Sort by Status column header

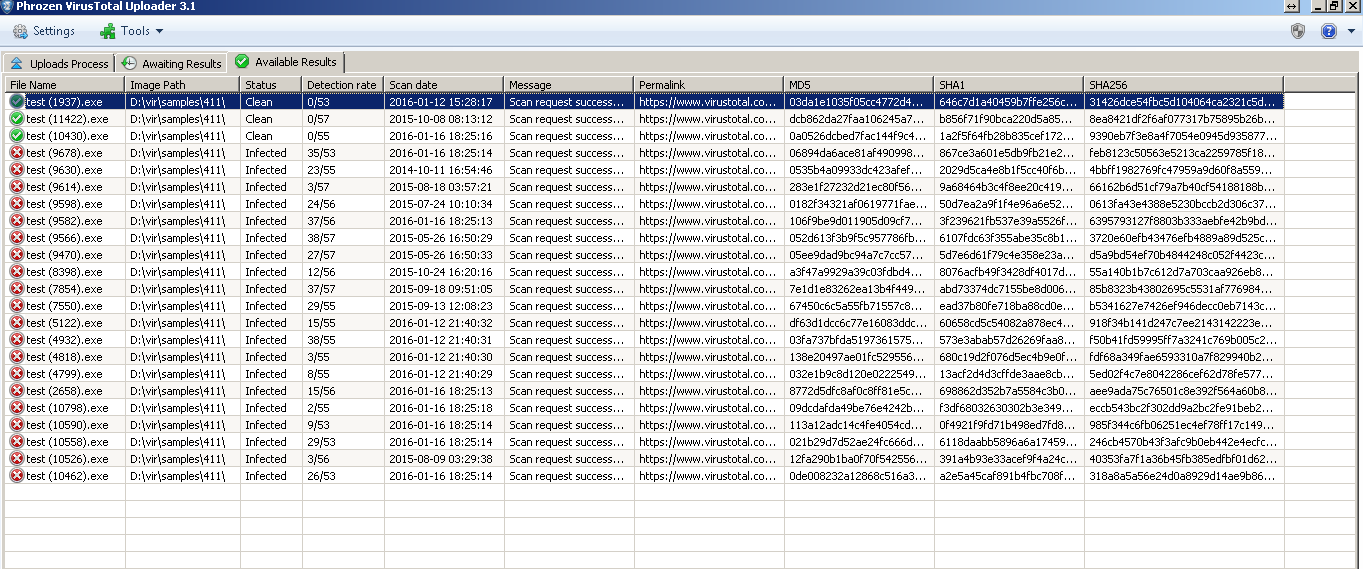272,85
